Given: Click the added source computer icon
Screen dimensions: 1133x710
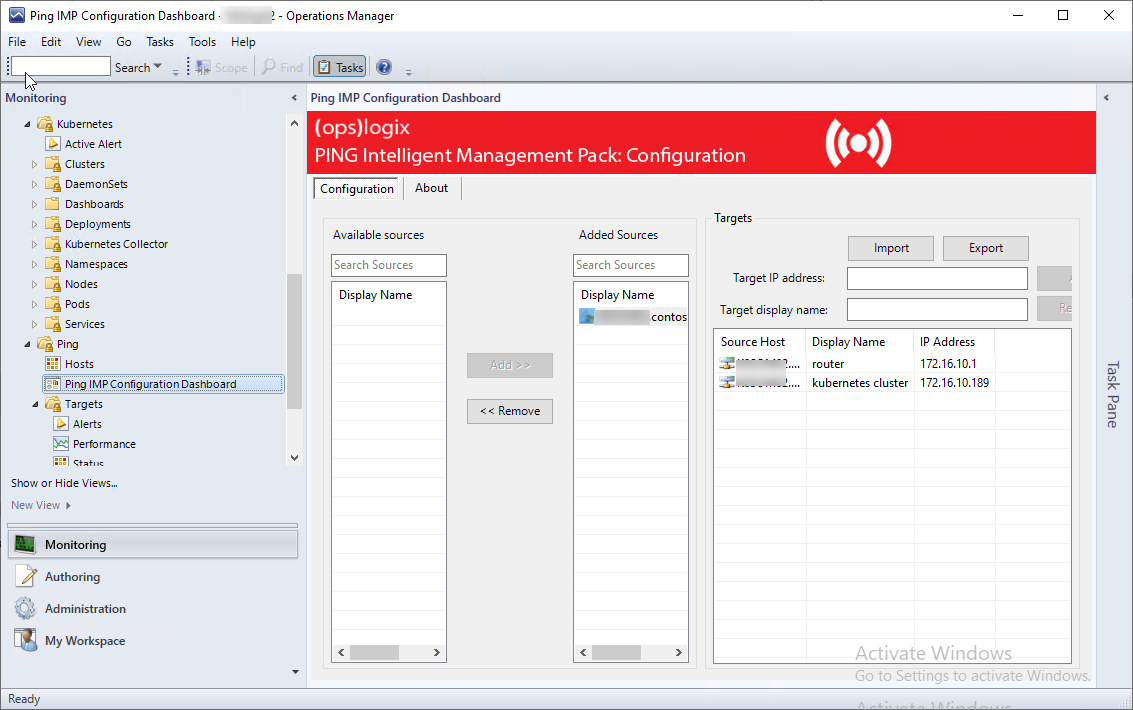Looking at the screenshot, I should (x=587, y=316).
